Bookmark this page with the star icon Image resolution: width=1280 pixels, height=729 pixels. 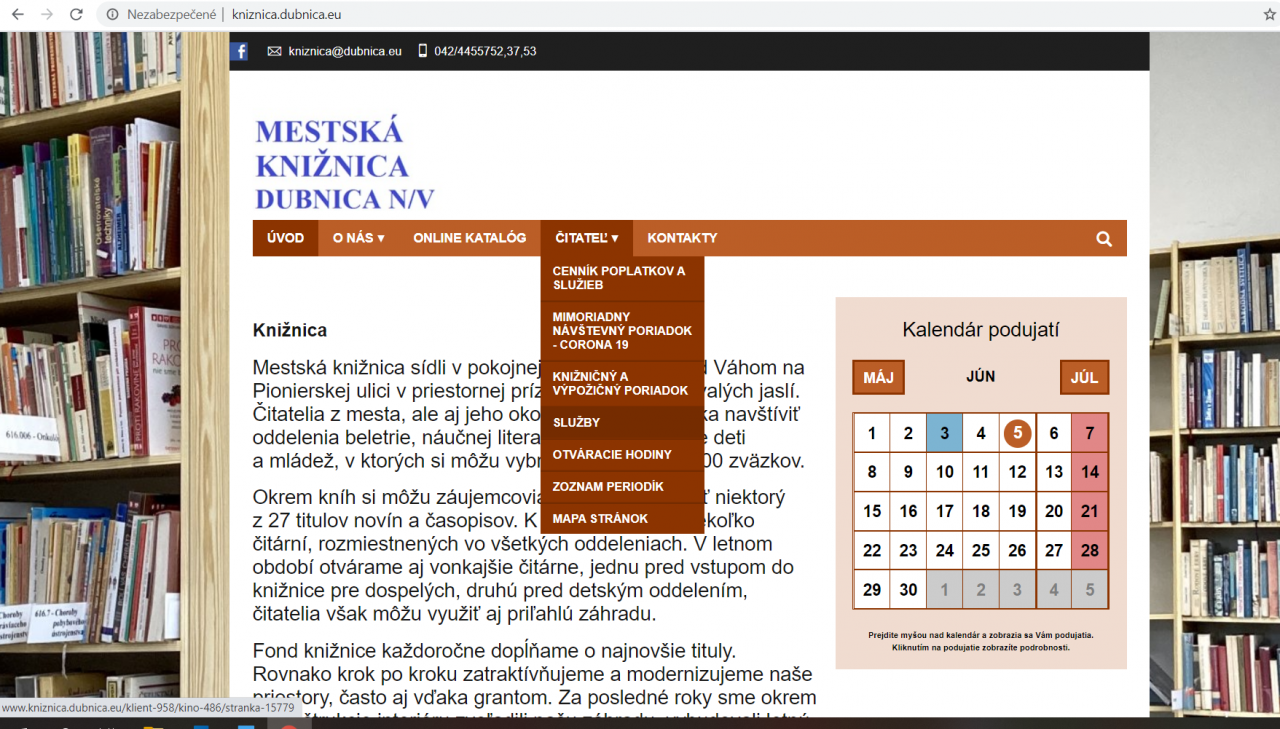pos(1269,15)
